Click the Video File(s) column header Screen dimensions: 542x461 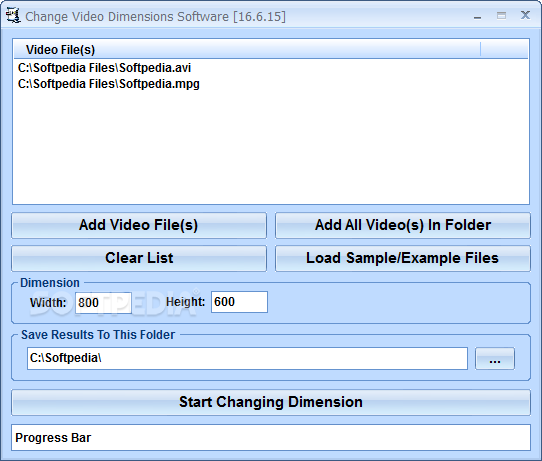coord(247,50)
